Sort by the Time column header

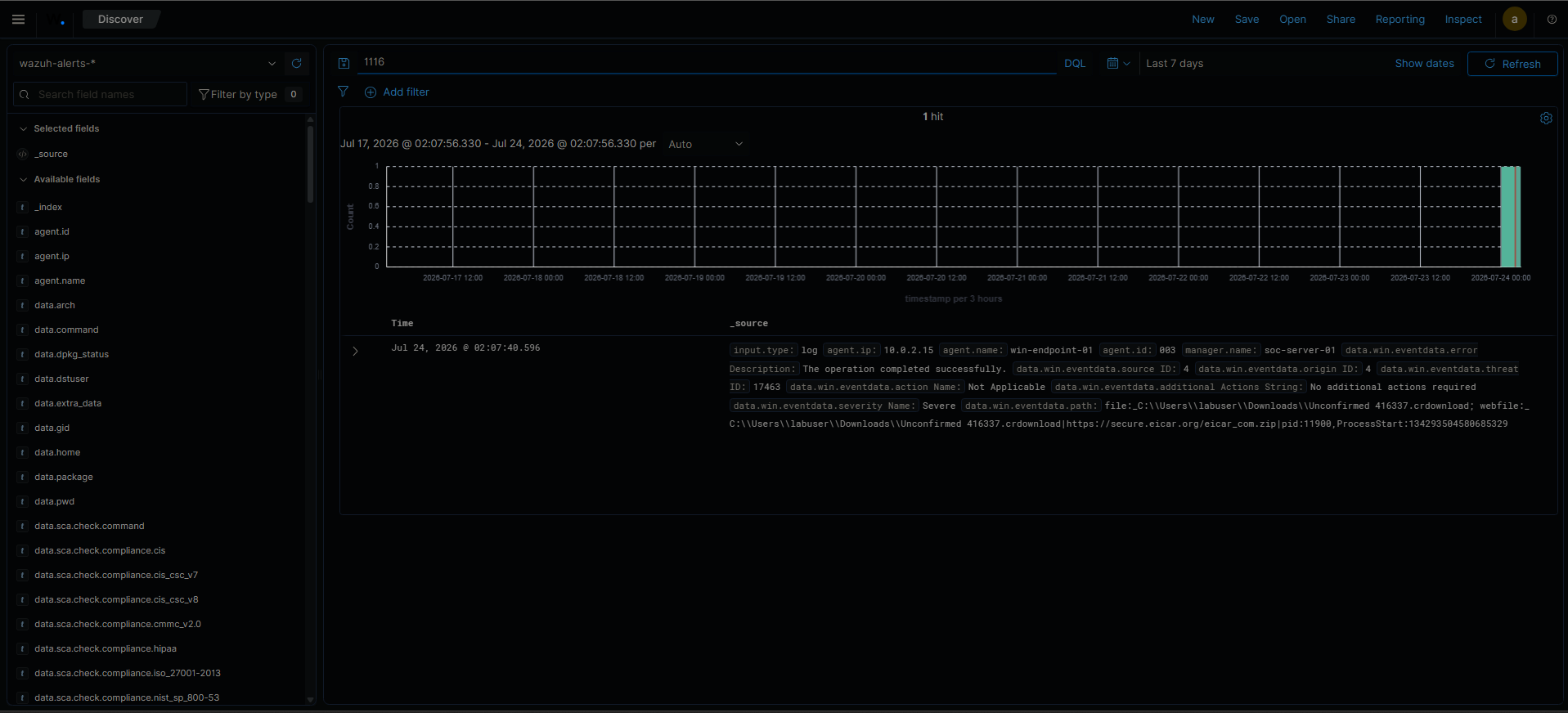[402, 324]
